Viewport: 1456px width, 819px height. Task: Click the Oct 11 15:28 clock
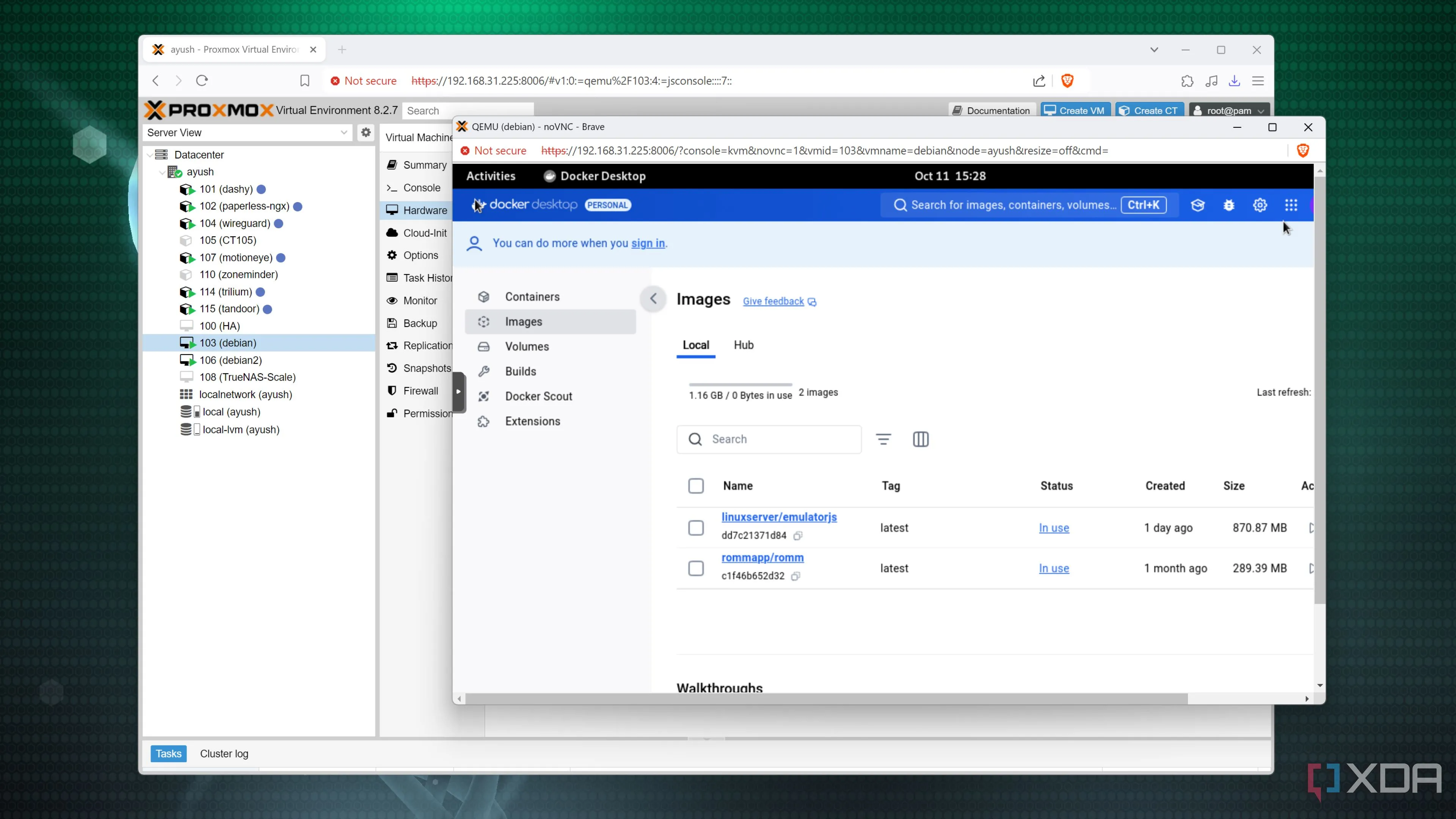pyautogui.click(x=950, y=176)
